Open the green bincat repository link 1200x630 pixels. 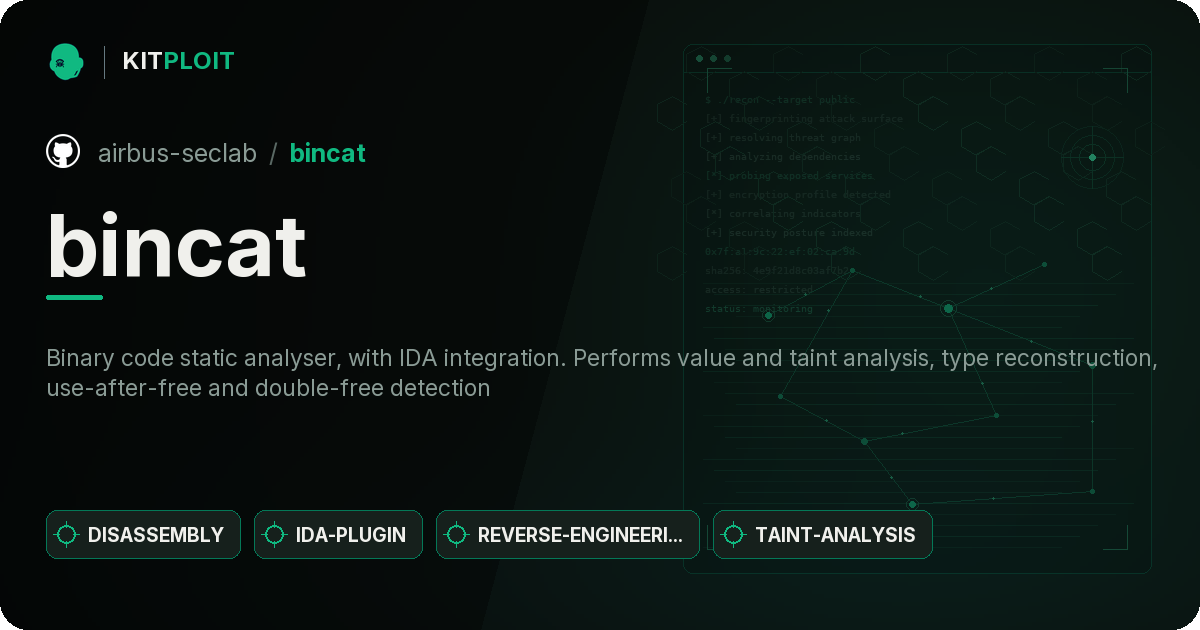(x=327, y=153)
